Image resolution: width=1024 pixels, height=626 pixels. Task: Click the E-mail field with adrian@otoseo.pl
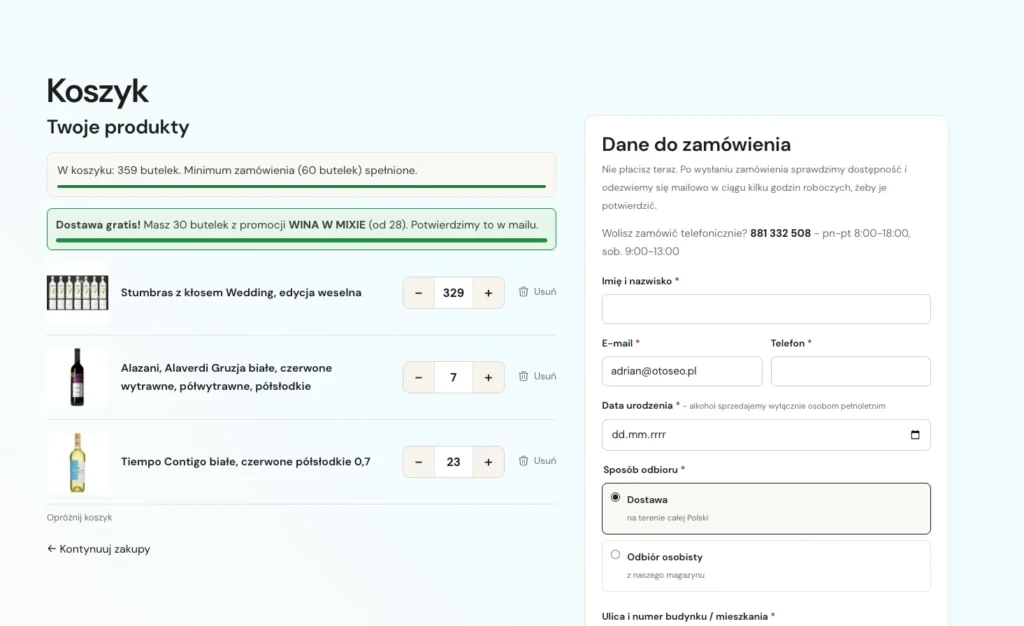pos(682,371)
